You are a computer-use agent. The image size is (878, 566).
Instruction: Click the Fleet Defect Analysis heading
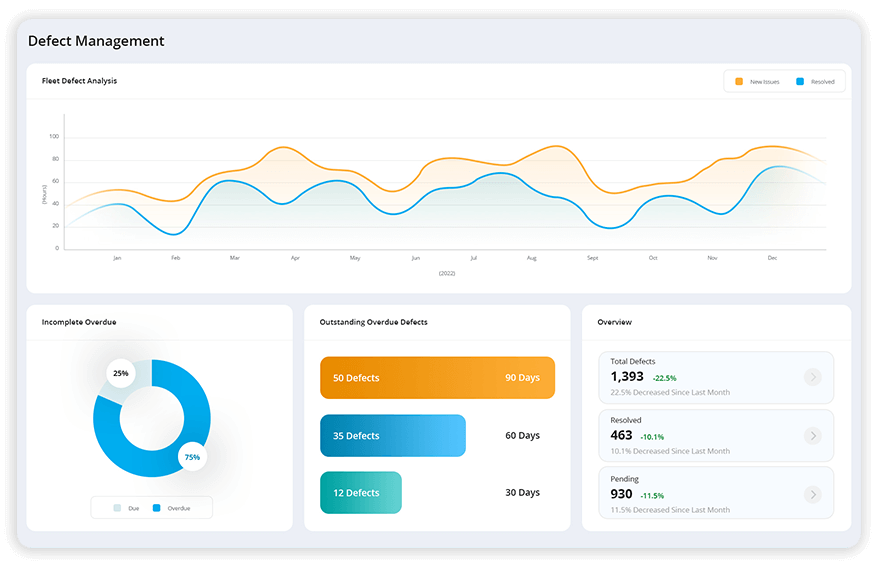tap(79, 81)
